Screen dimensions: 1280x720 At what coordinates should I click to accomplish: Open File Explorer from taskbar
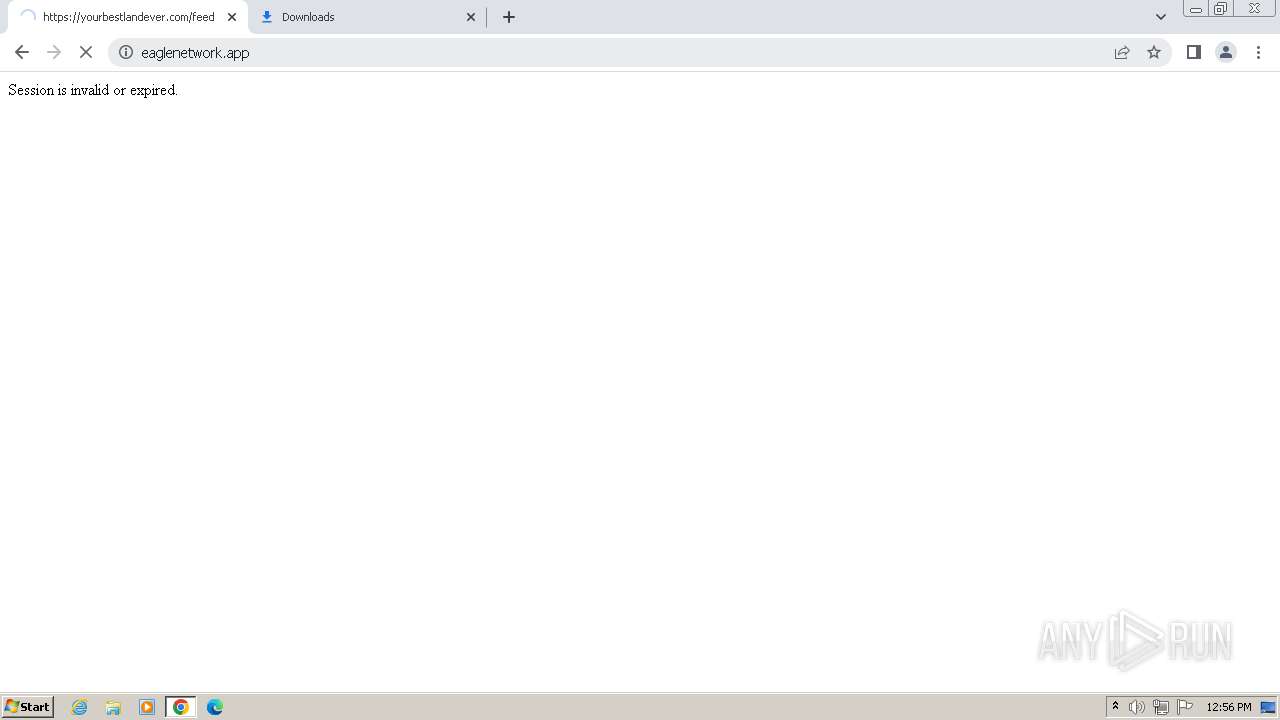coord(113,707)
